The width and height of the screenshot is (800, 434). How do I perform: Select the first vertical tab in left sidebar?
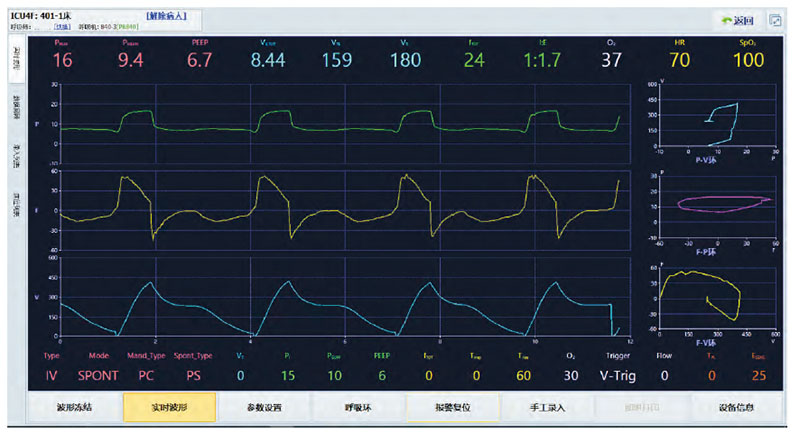17,60
